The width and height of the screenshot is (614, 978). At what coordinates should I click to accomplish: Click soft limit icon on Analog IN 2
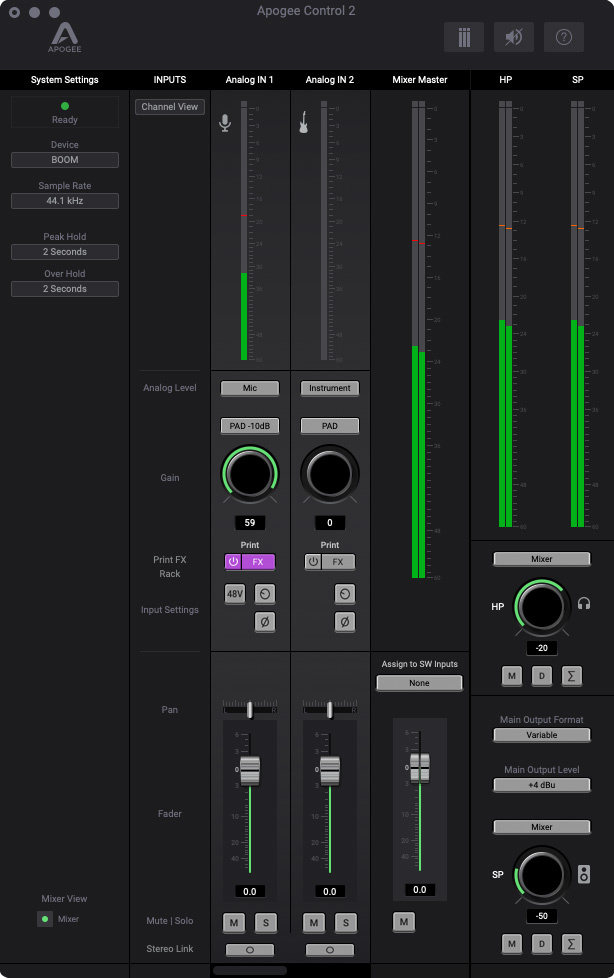point(344,594)
